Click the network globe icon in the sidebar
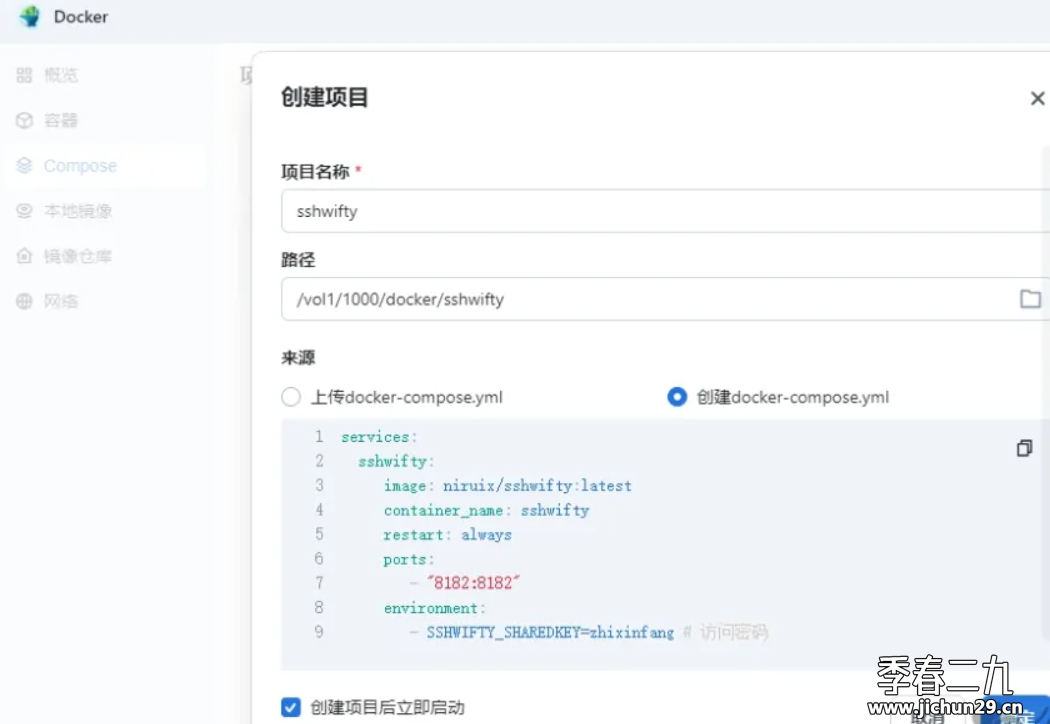 (x=24, y=301)
